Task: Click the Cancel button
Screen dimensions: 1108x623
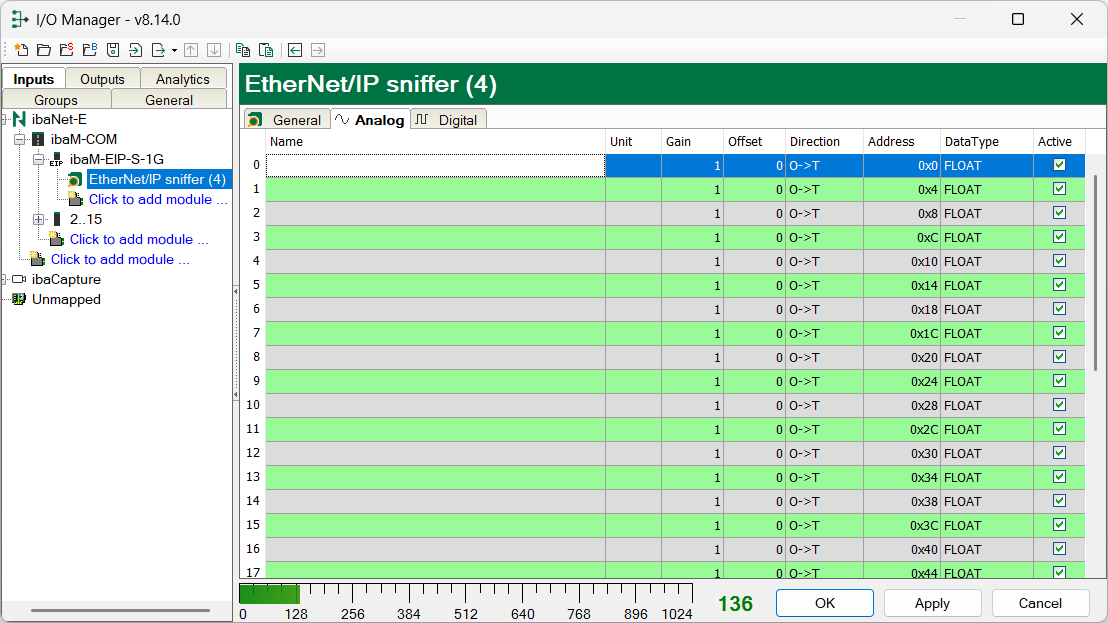Action: [1039, 603]
